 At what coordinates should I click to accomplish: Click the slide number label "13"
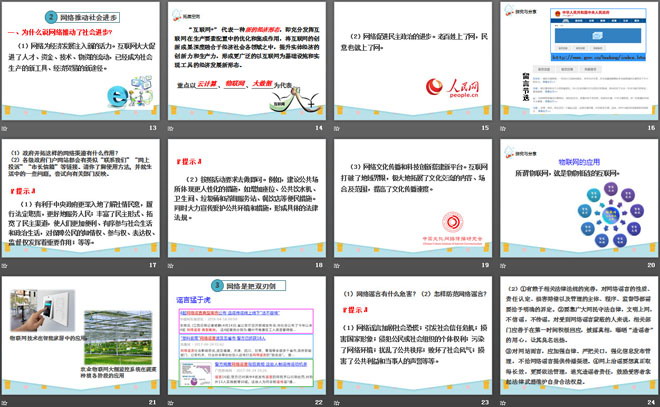click(153, 128)
